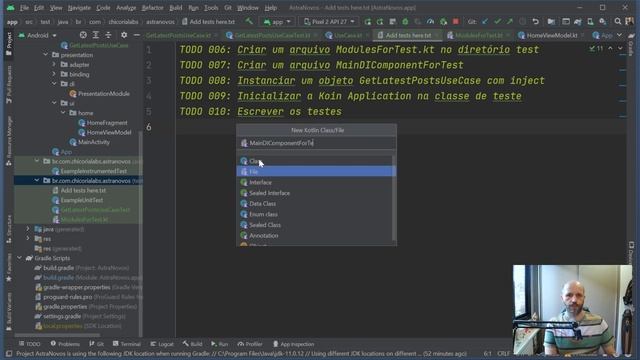Open the app run configuration dropdown
The image size is (640, 360).
coord(277,22)
